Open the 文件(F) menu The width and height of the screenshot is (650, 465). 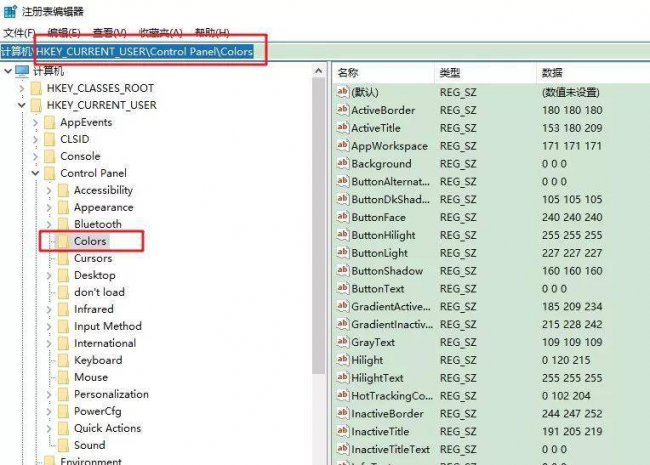click(x=19, y=32)
